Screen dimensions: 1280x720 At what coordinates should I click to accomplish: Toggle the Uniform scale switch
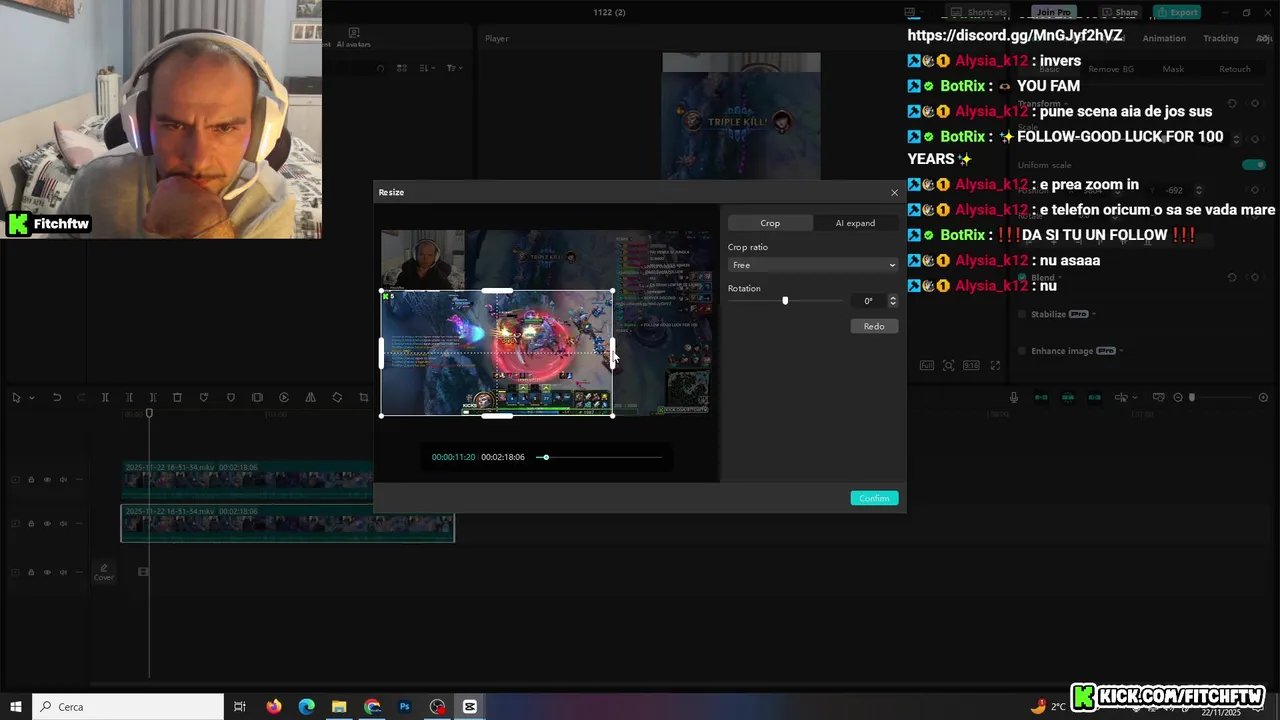pos(1253,165)
